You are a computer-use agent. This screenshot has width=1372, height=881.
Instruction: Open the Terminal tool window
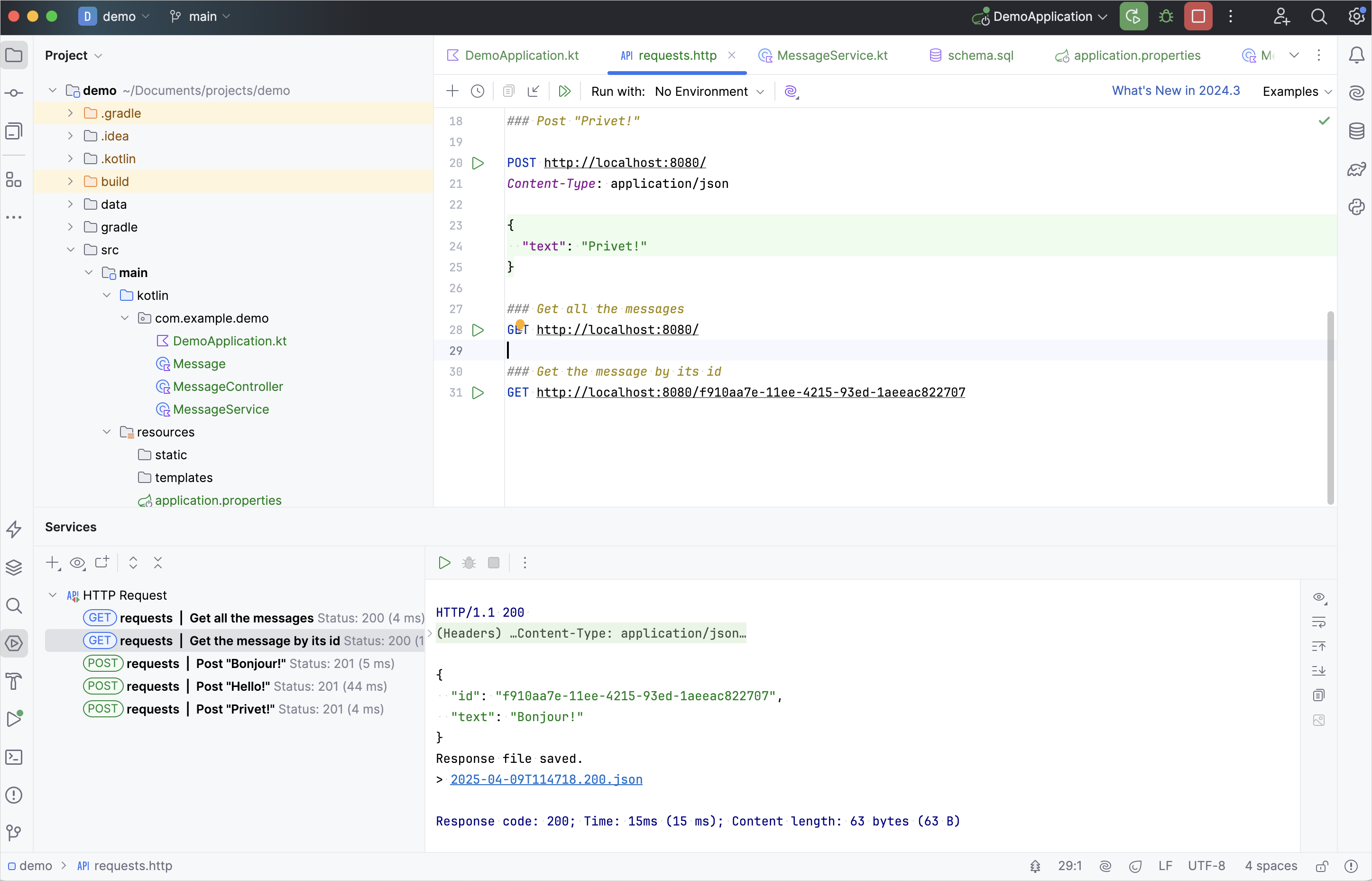tap(14, 758)
